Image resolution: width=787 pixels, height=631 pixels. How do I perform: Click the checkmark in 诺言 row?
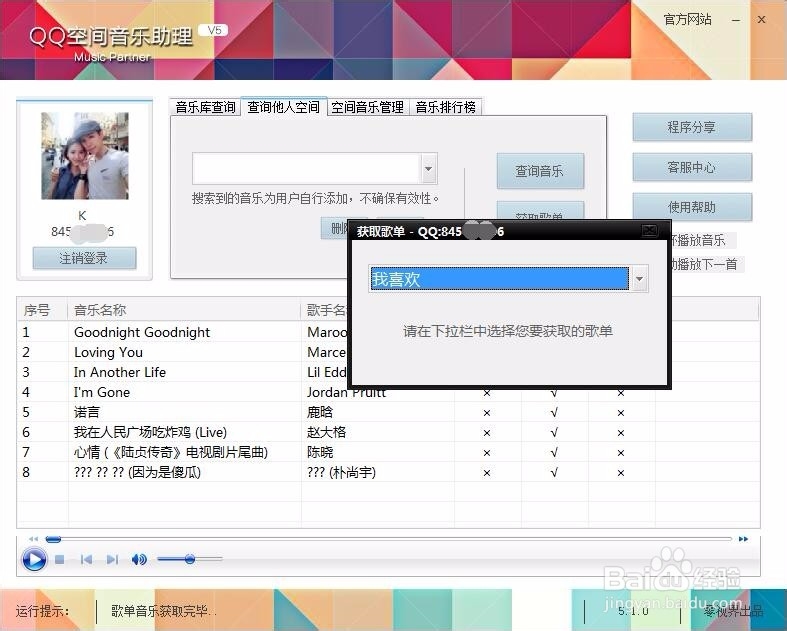point(554,413)
